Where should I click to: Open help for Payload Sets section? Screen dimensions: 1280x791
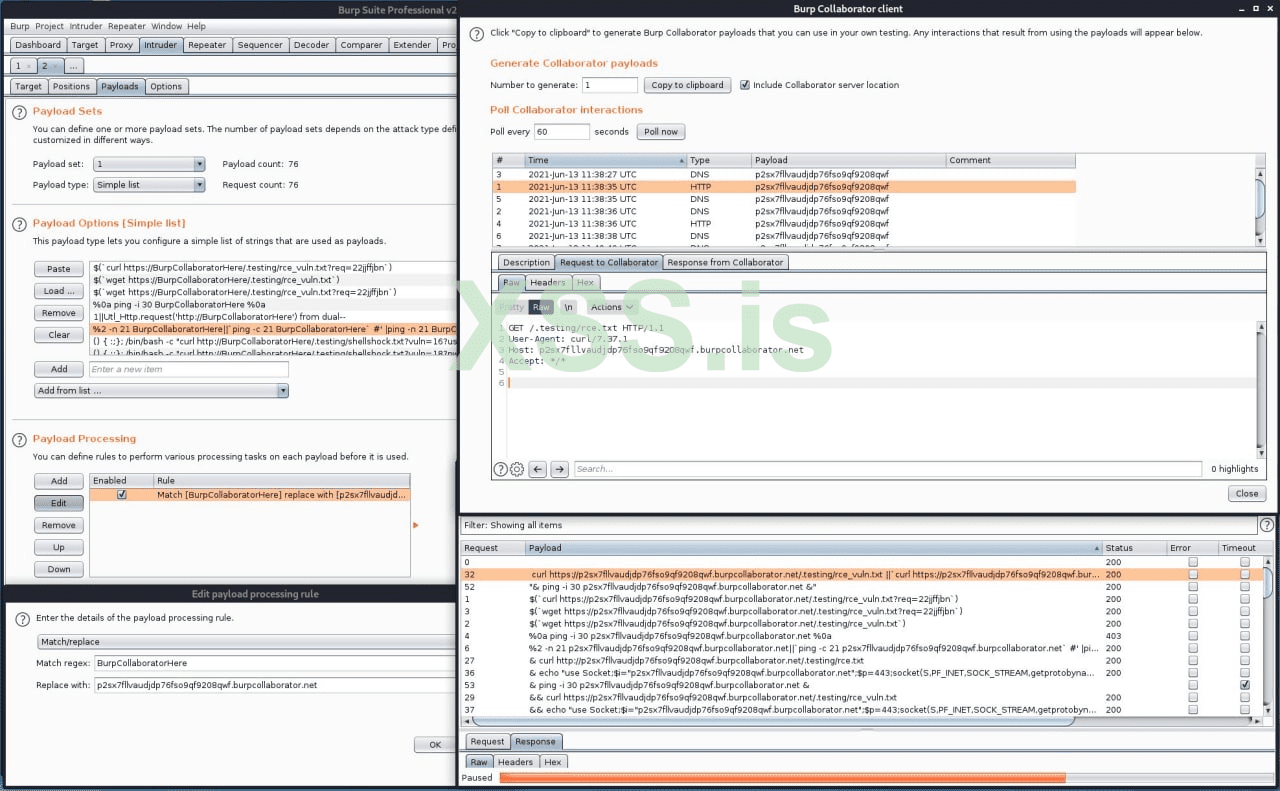[x=19, y=112]
